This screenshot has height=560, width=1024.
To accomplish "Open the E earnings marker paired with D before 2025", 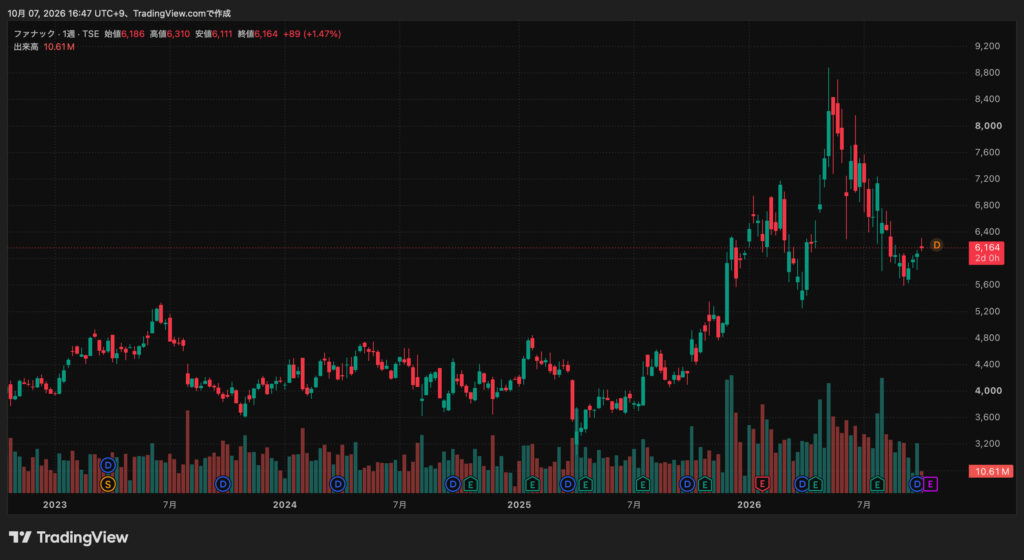I will pos(470,484).
